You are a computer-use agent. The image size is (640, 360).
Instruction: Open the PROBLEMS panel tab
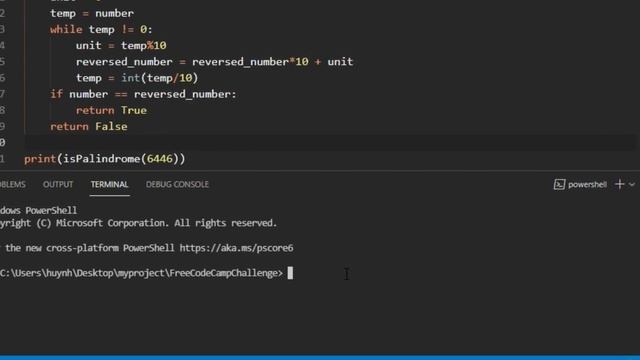pos(13,184)
